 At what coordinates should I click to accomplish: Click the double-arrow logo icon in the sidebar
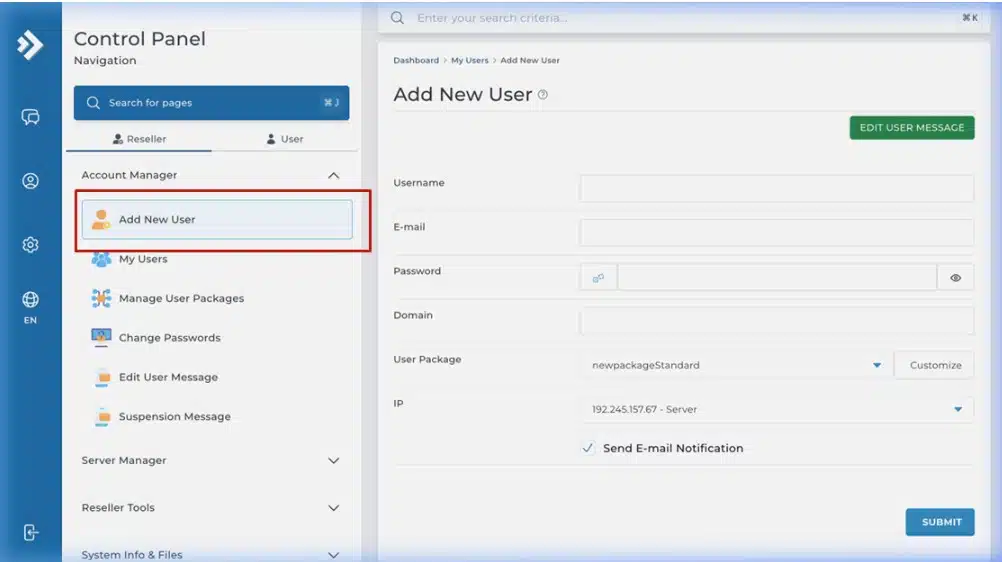(29, 45)
